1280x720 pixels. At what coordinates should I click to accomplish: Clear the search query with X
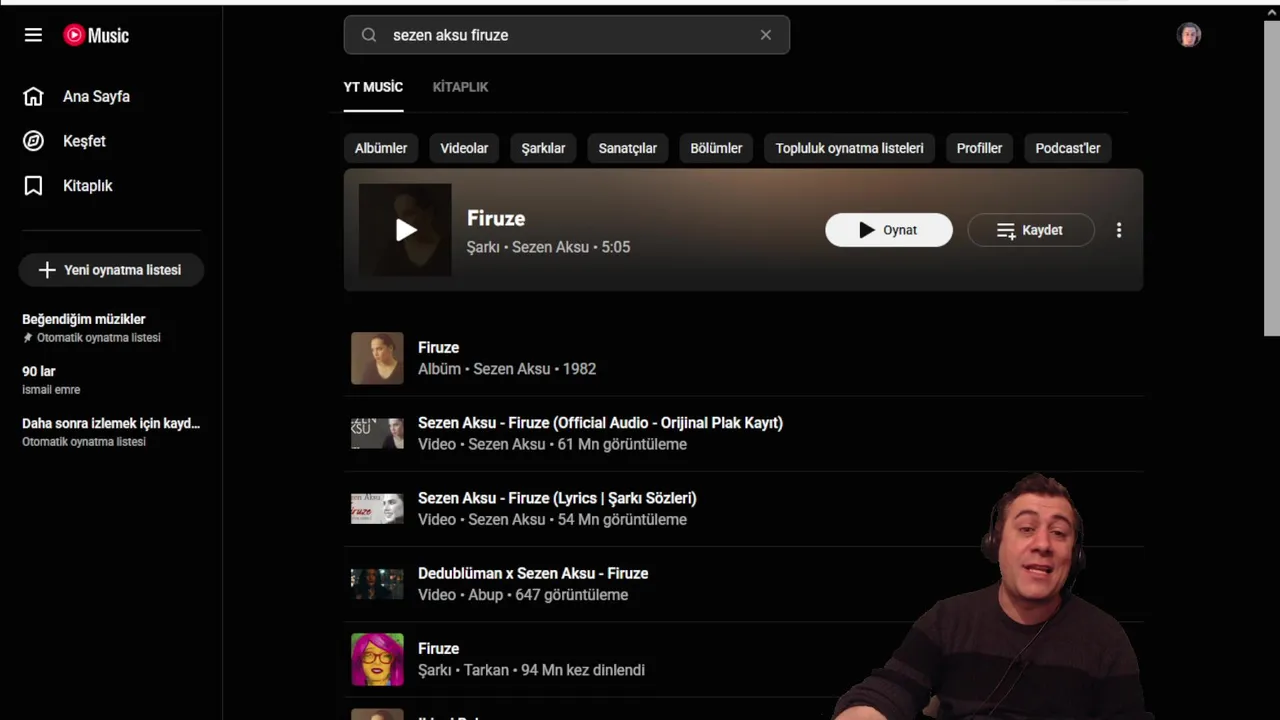pyautogui.click(x=766, y=35)
